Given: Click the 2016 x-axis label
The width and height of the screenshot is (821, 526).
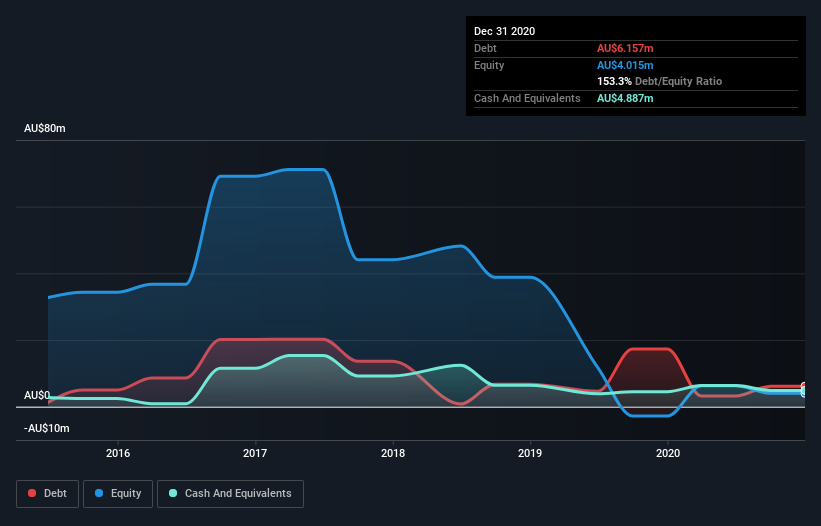Looking at the screenshot, I should coord(118,453).
